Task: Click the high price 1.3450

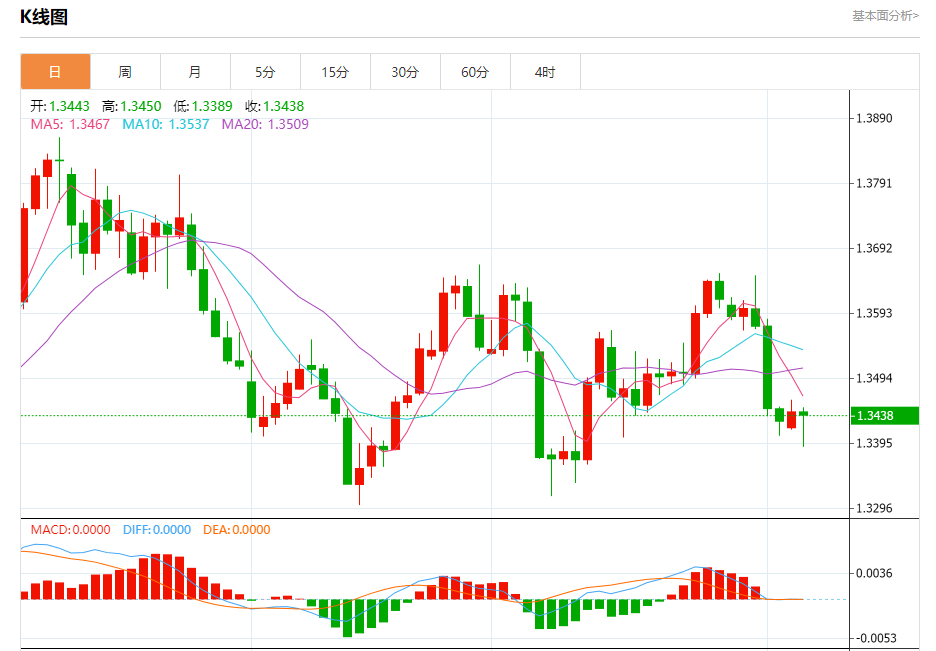Action: (x=141, y=106)
